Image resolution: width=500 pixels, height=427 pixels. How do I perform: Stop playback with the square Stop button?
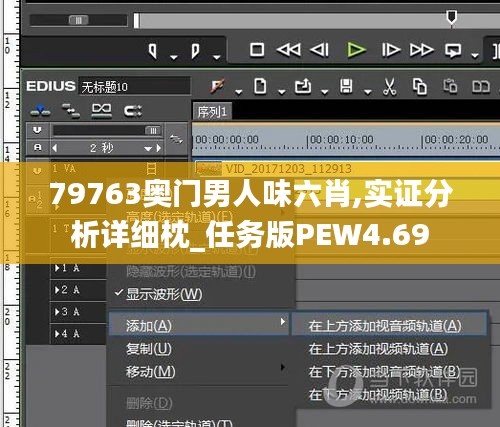click(x=257, y=50)
